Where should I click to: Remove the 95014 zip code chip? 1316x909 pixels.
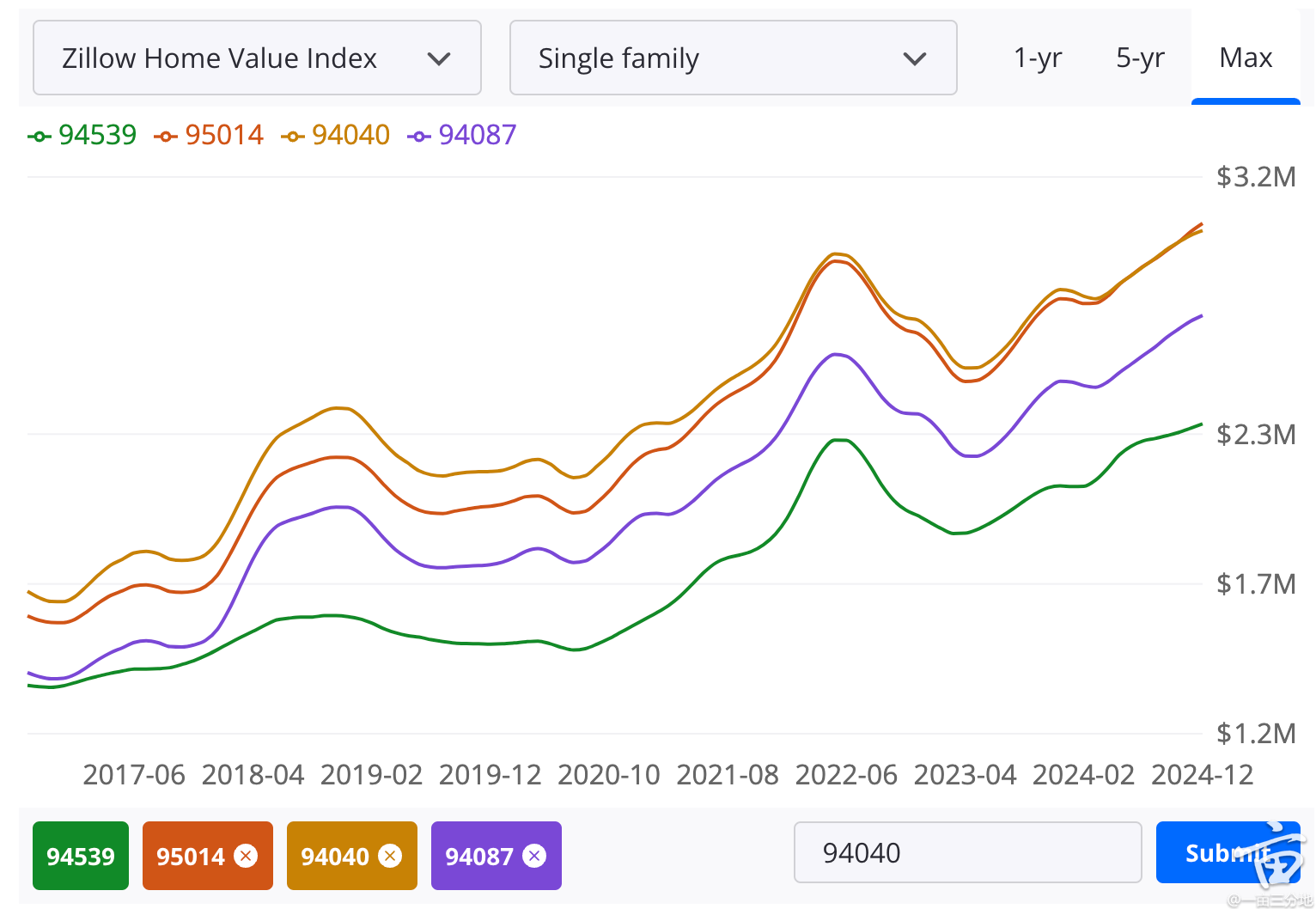pyautogui.click(x=246, y=856)
